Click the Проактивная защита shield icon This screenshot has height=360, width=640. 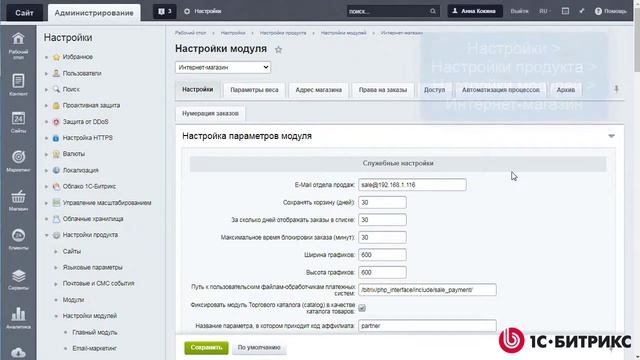[56, 105]
